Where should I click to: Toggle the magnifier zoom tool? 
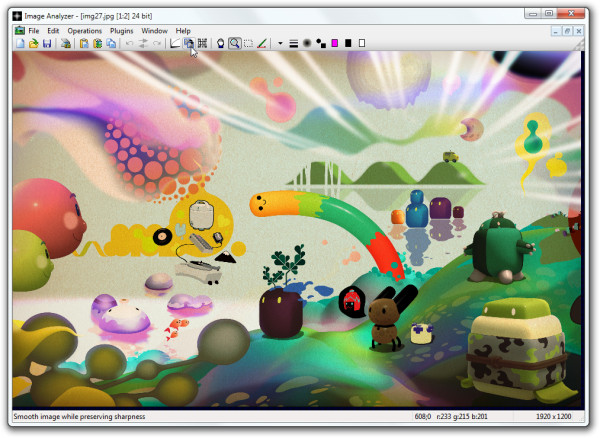[x=235, y=44]
